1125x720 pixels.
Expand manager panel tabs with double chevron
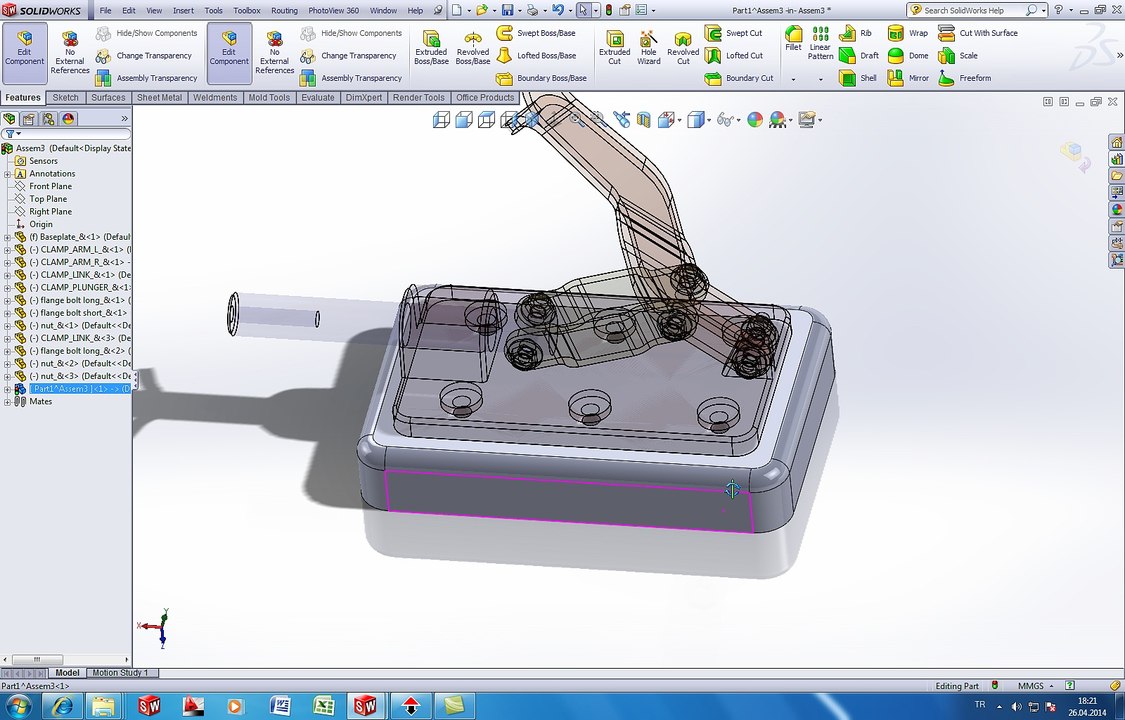point(123,119)
